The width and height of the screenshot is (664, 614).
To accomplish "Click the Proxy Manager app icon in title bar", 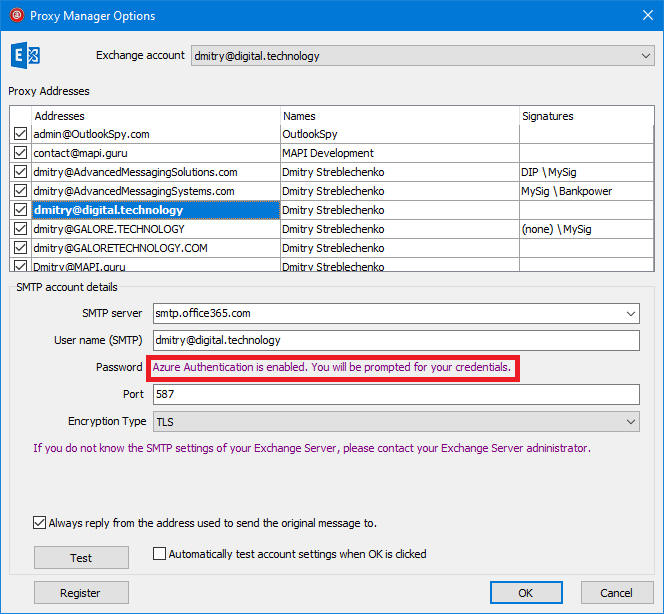I will tap(17, 16).
